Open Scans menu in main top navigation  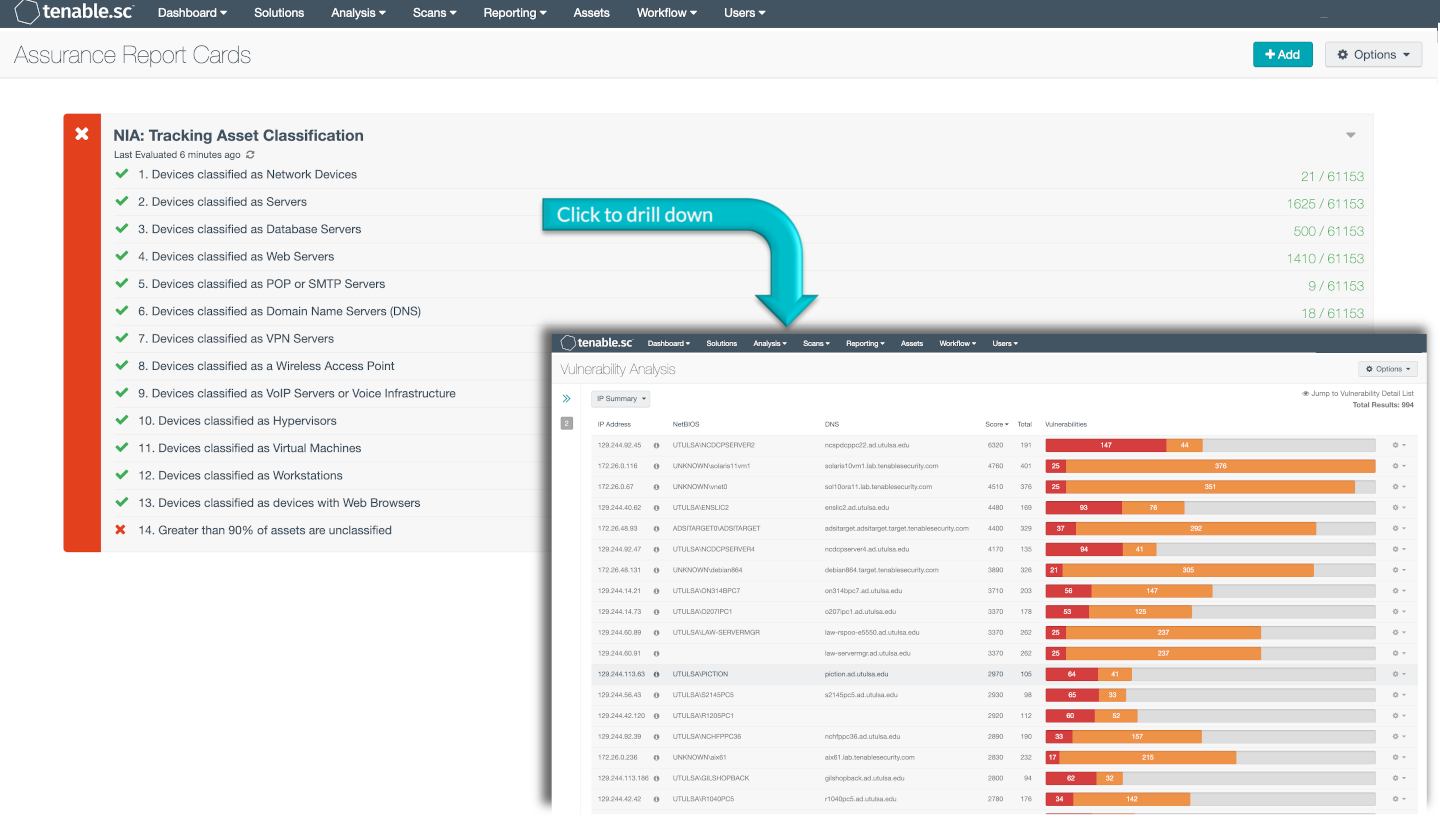pos(434,13)
